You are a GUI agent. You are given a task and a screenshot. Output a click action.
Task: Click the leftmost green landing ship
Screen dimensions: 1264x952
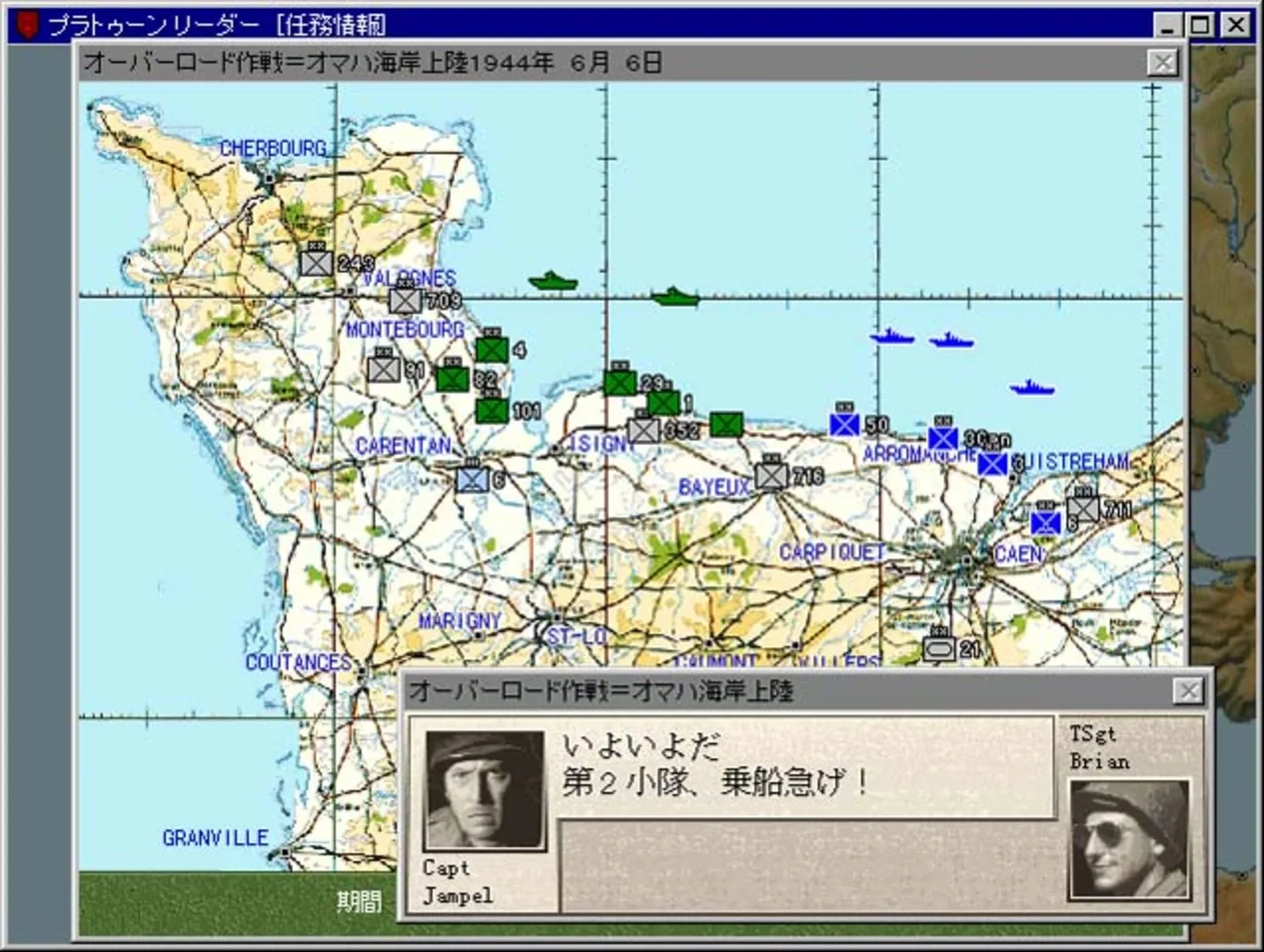point(553,282)
